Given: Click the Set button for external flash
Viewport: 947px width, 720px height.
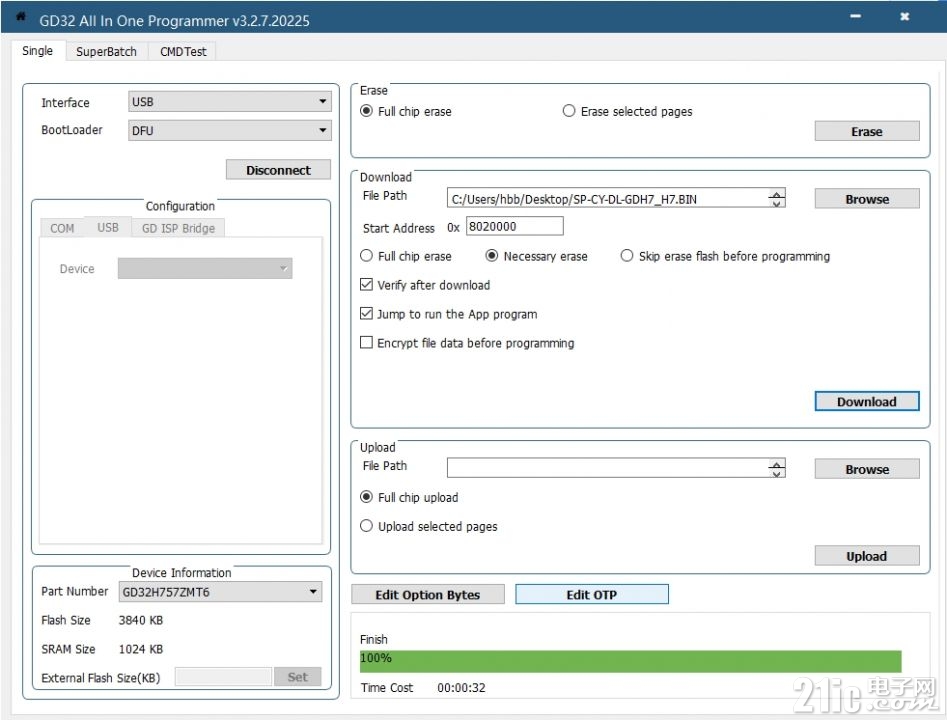Looking at the screenshot, I should click(x=297, y=677).
